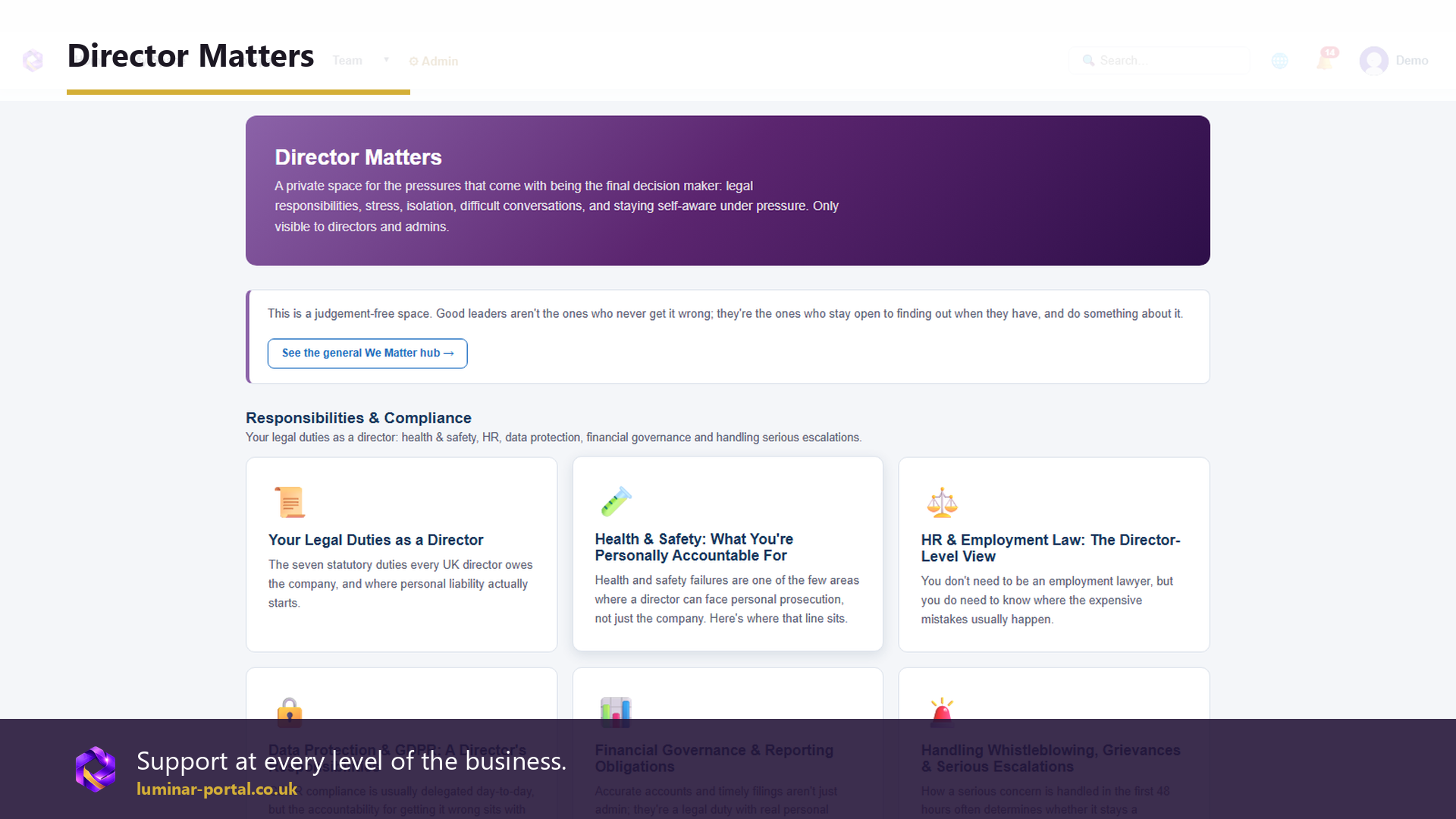Open the globe language icon
1456x819 pixels.
coord(1280,61)
